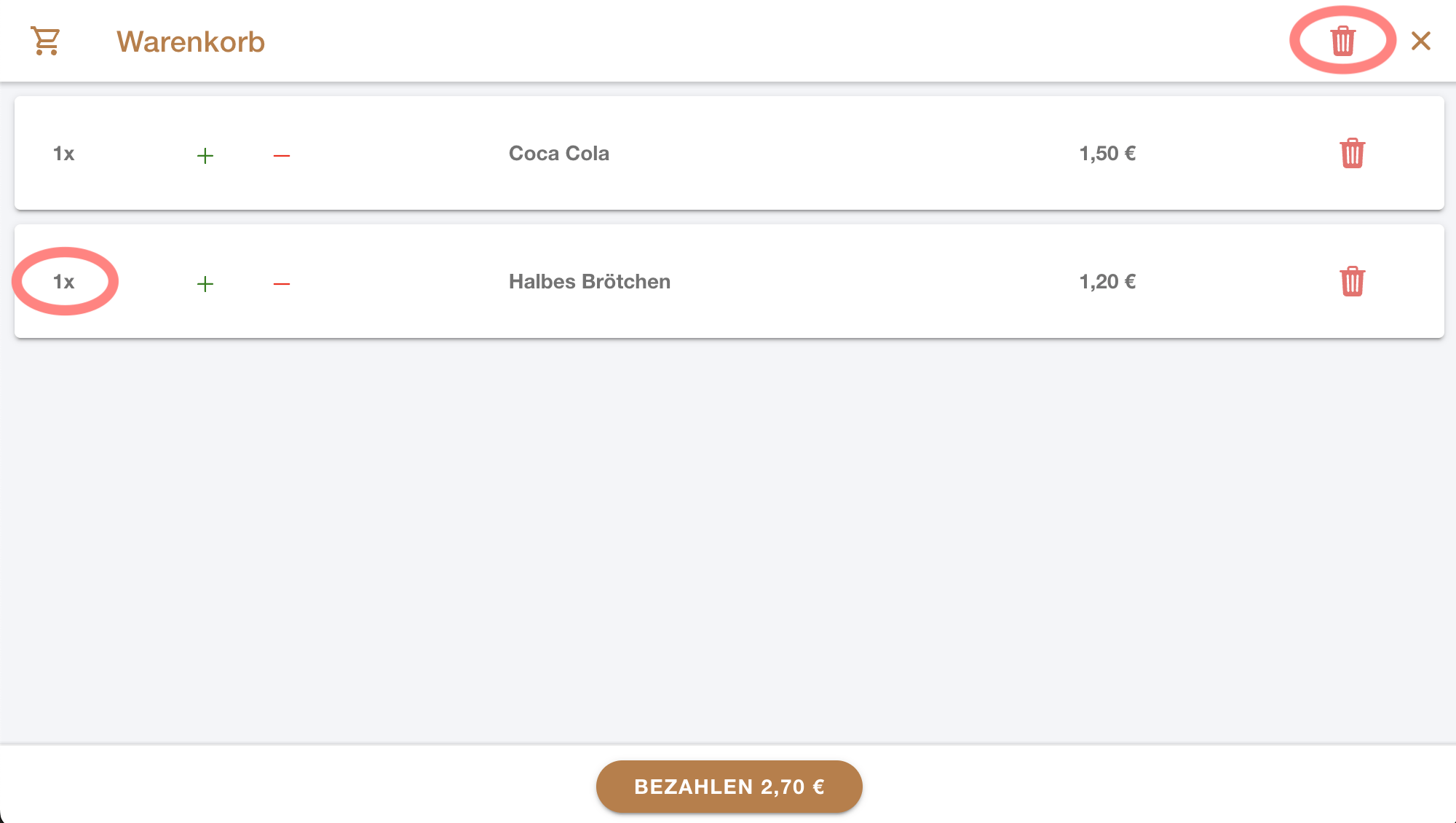This screenshot has width=1456, height=823.
Task: Increase Coca Cola quantity with plus
Action: [205, 155]
